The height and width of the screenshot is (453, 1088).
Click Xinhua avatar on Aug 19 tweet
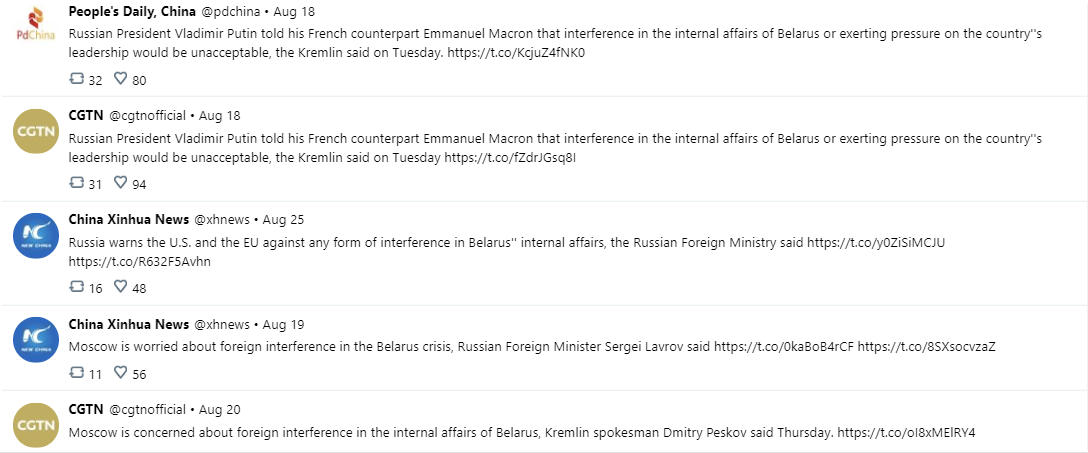pyautogui.click(x=36, y=339)
